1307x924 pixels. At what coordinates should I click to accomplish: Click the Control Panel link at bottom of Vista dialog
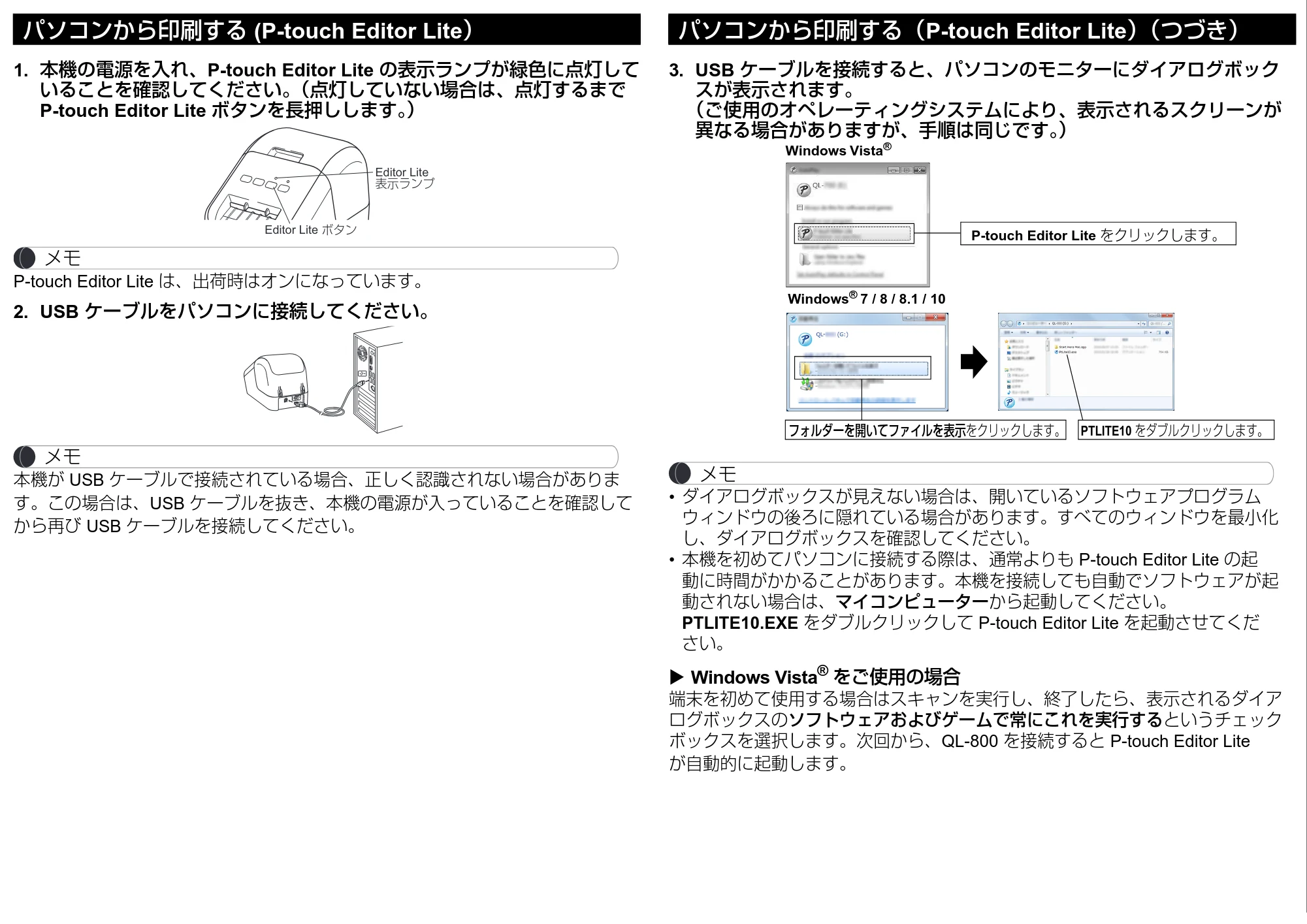tap(840, 275)
